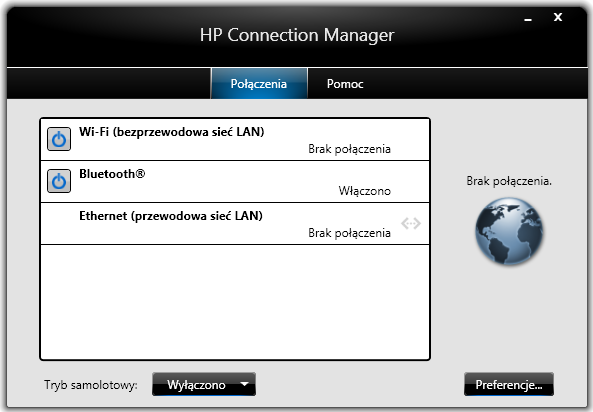Click Ethernet Brak połączenia status text
Image resolution: width=593 pixels, height=412 pixels.
click(x=349, y=233)
